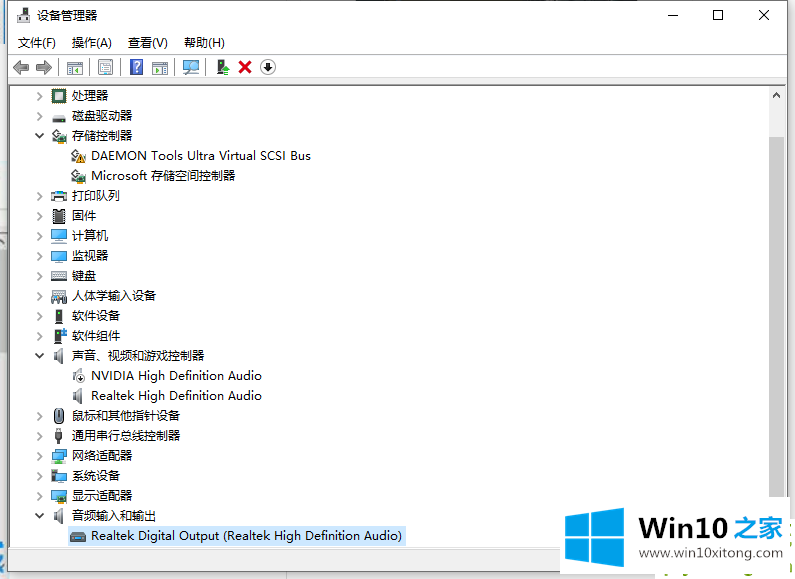
Task: Select the 系统设备 tree item label
Action: coord(96,476)
